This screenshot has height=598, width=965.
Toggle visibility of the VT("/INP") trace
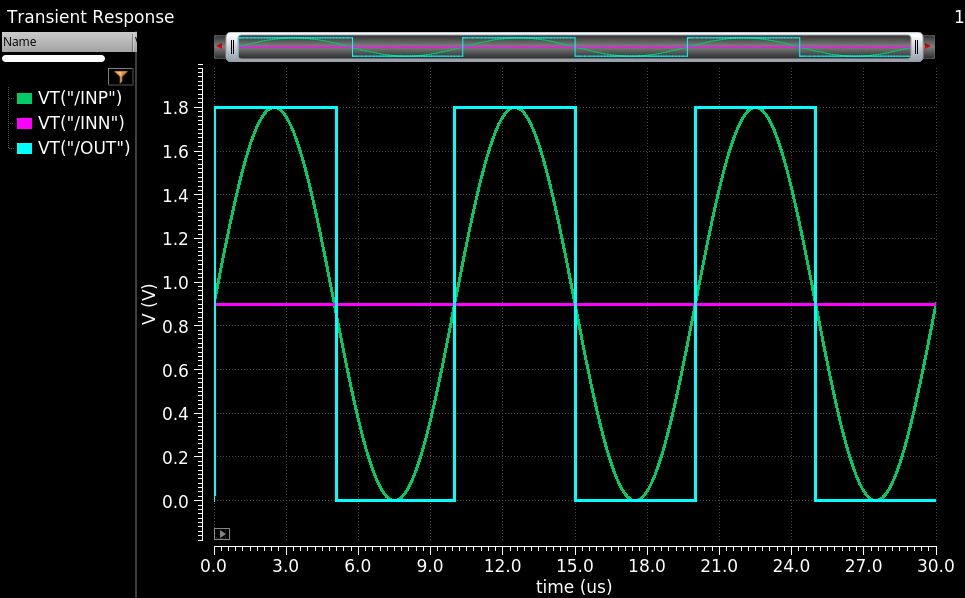(x=25, y=97)
